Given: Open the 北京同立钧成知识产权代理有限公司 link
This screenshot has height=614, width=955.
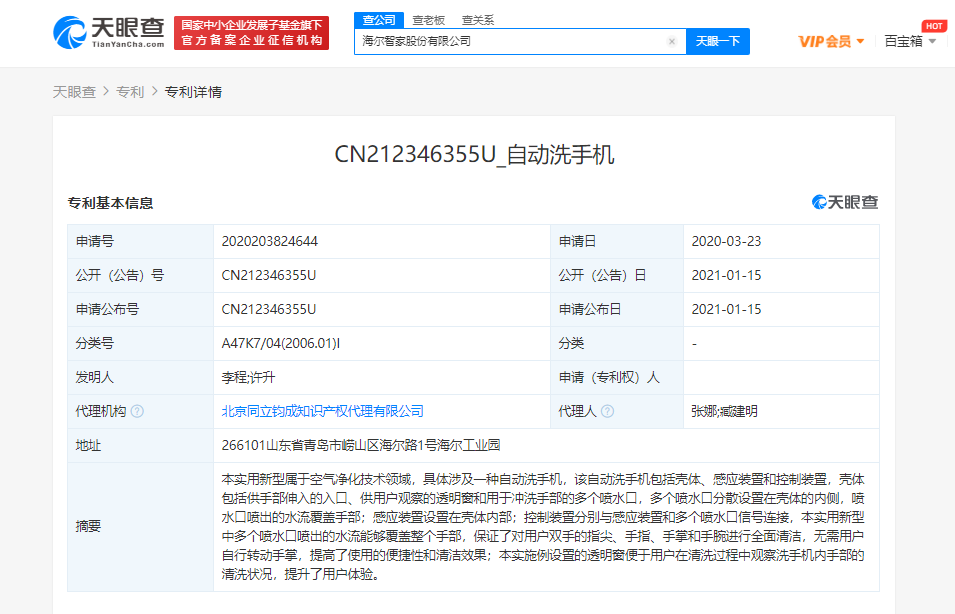Looking at the screenshot, I should click(x=322, y=411).
